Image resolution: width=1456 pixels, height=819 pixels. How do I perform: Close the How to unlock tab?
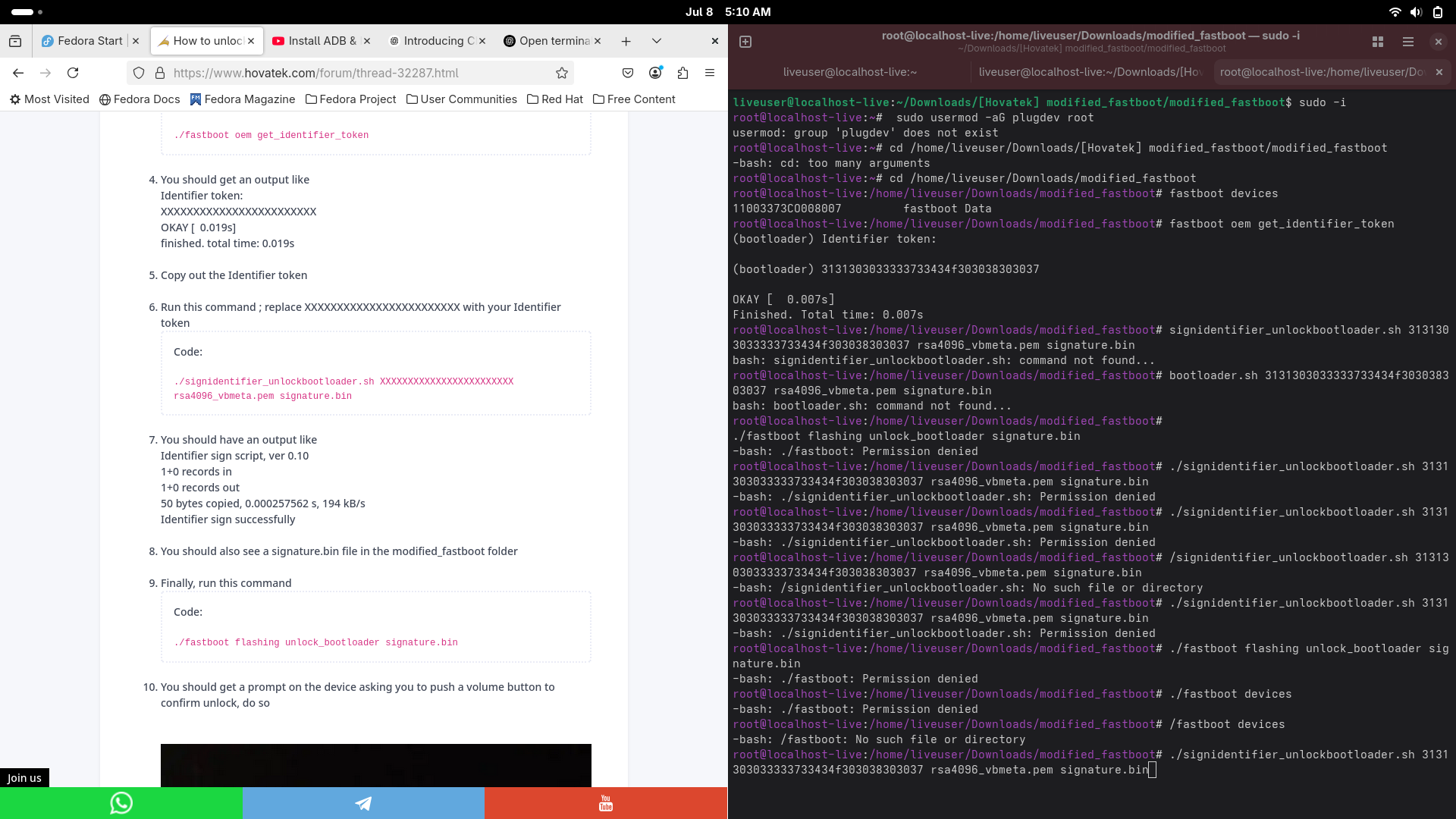click(x=251, y=41)
